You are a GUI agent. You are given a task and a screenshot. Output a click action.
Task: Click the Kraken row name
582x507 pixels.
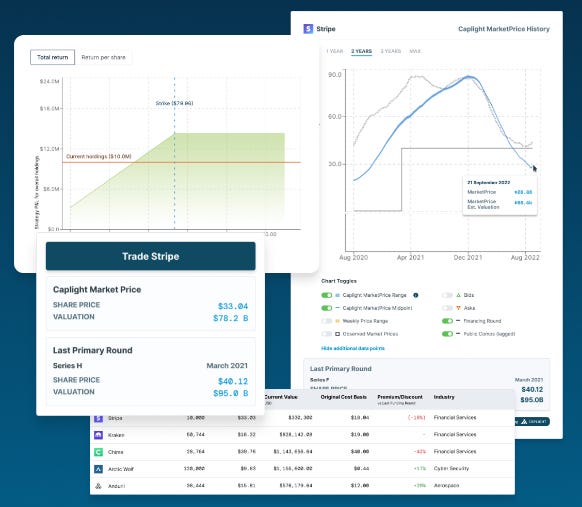(116, 435)
